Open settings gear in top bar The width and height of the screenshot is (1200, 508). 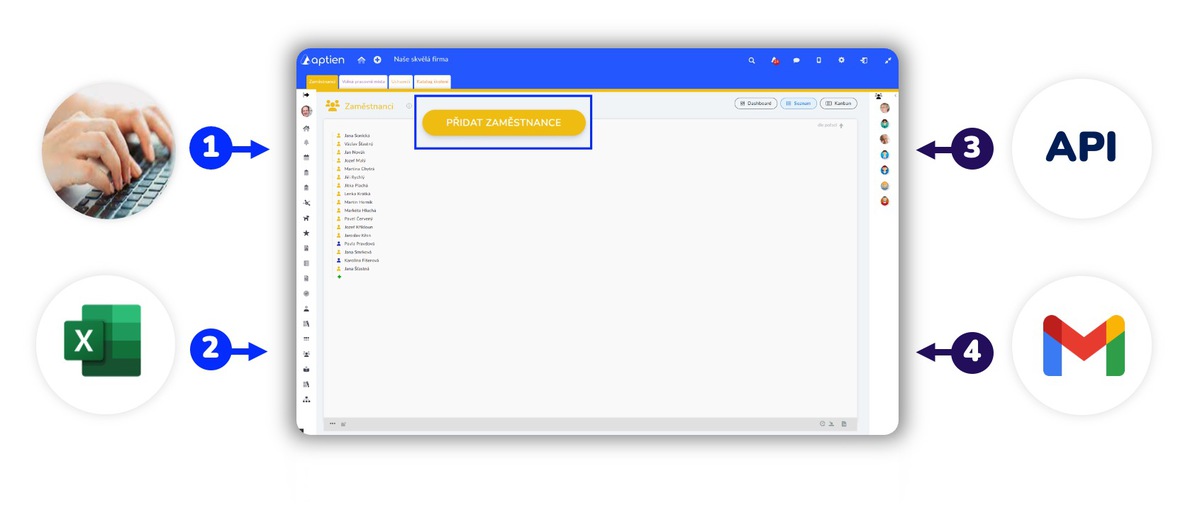pos(842,60)
